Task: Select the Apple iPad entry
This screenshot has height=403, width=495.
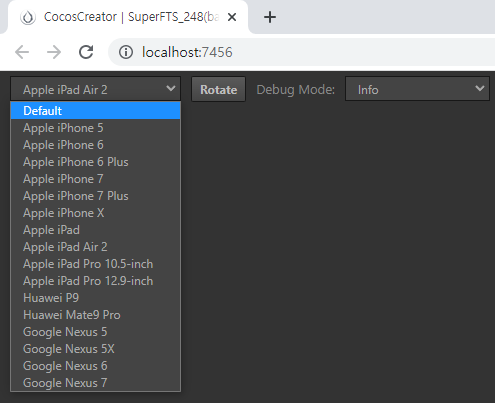Action: (96, 230)
